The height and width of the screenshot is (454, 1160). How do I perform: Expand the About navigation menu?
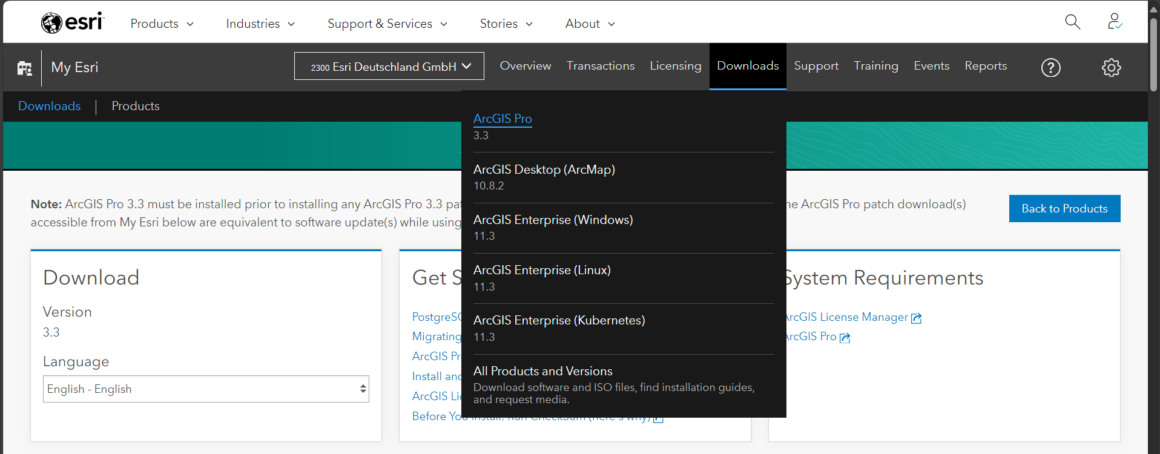coord(590,24)
